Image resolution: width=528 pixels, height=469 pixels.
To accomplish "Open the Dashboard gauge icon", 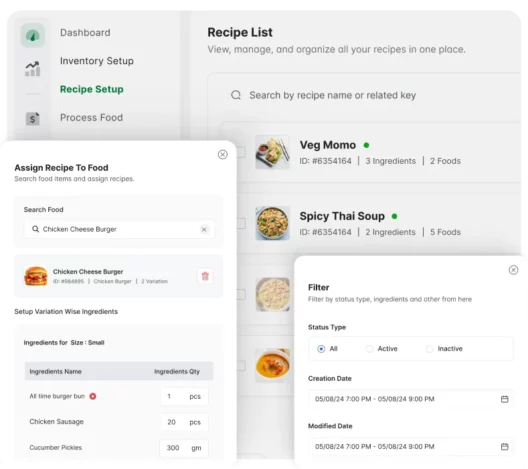I will 32,35.
